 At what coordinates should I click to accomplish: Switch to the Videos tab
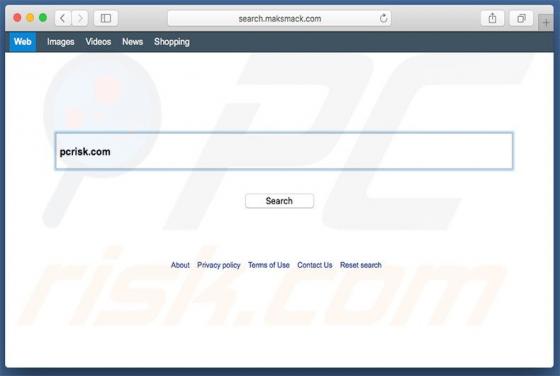(98, 42)
